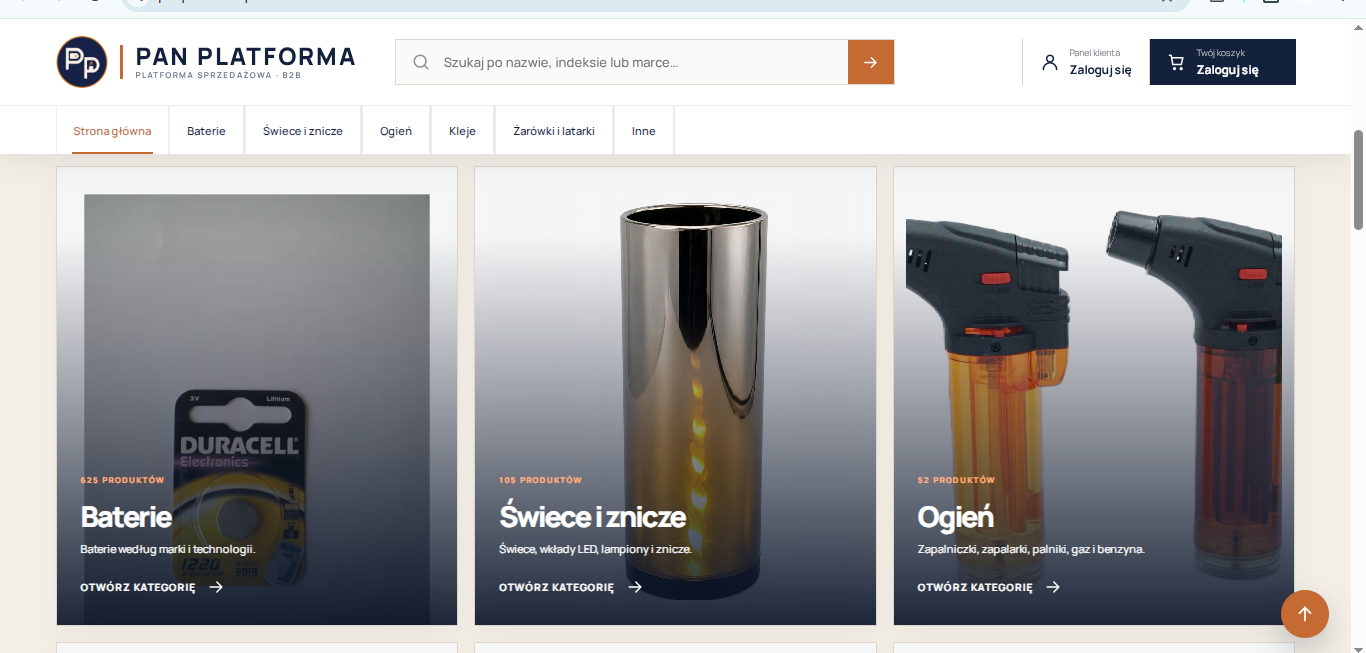Click Otwórz kategorię for Świece i znicze
The height and width of the screenshot is (653, 1366).
pos(556,587)
